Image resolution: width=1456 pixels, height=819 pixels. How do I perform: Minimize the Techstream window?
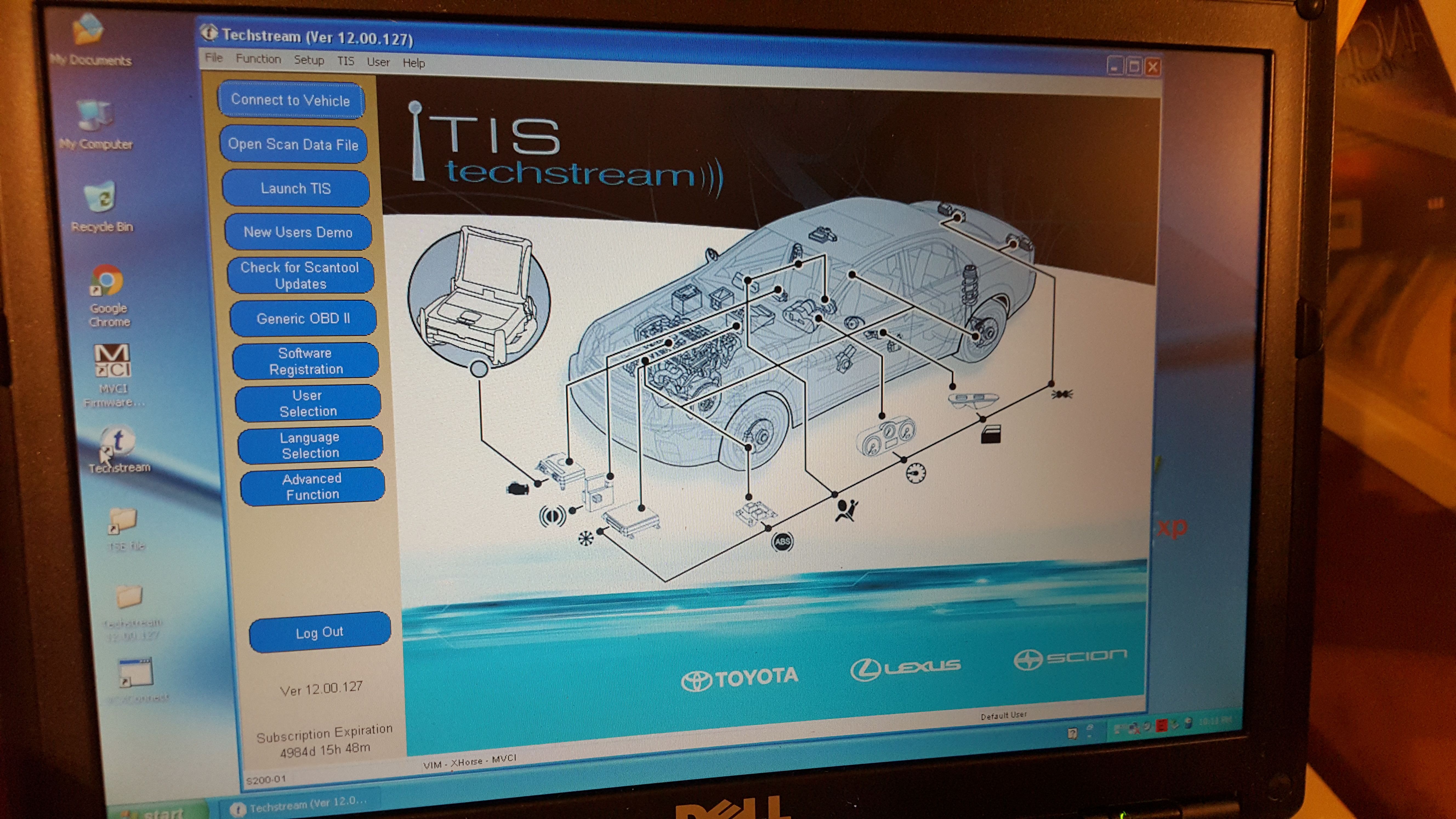click(x=1114, y=67)
